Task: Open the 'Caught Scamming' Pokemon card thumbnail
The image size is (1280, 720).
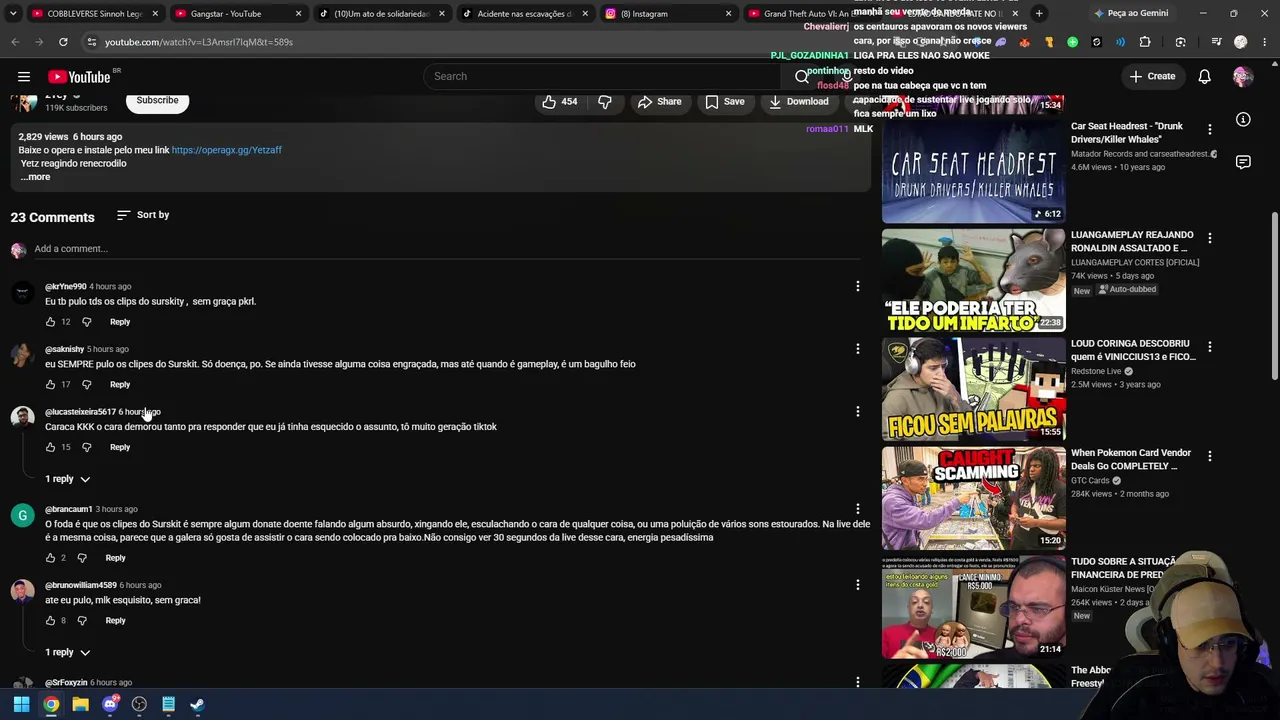Action: [973, 498]
